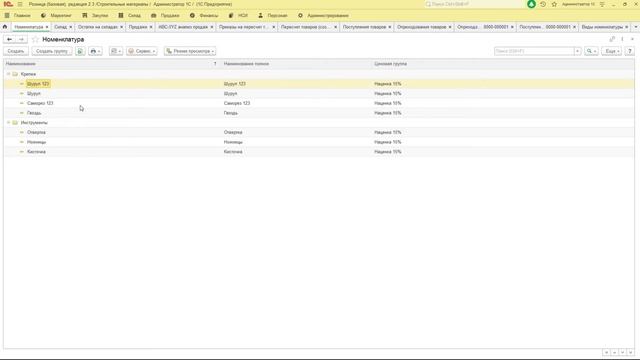The image size is (640, 360).
Task: Click the Создать button
Action: [x=16, y=51]
